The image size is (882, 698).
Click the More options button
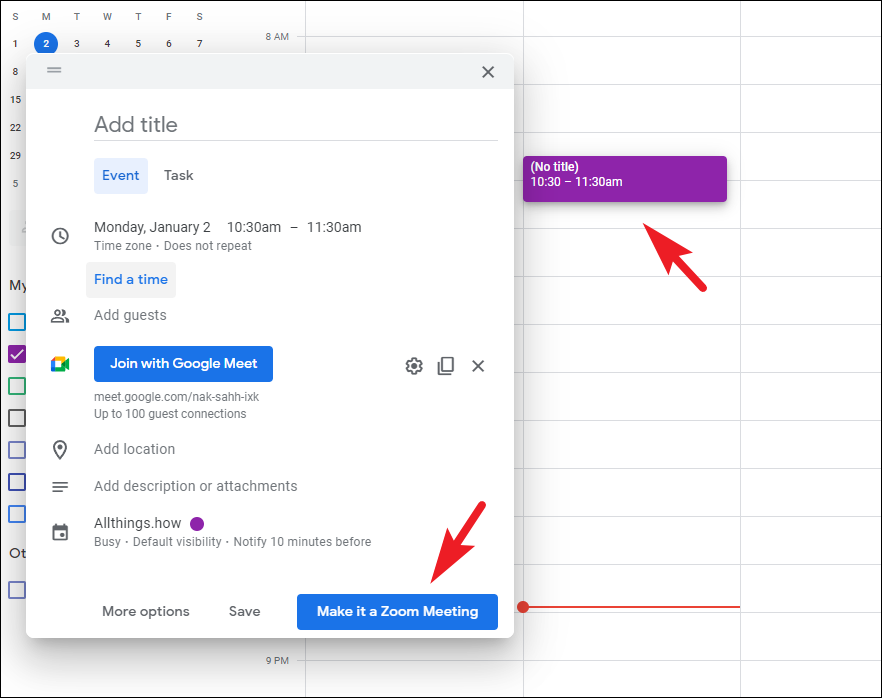[146, 612]
